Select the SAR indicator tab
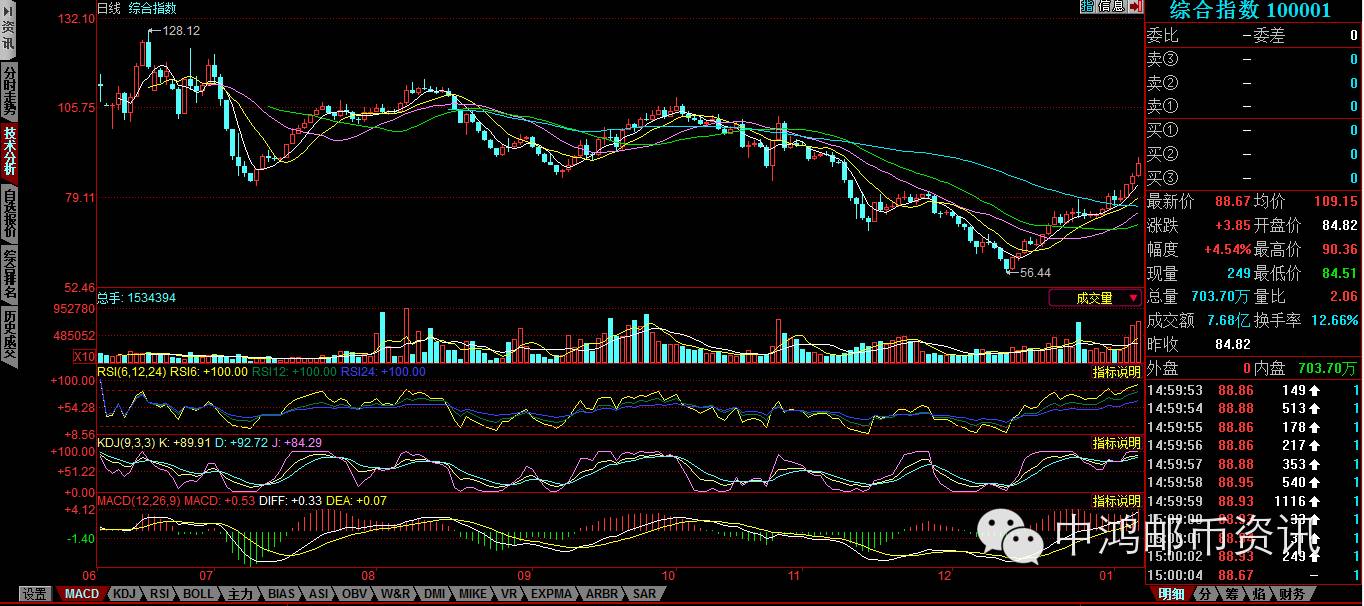 coord(644,594)
